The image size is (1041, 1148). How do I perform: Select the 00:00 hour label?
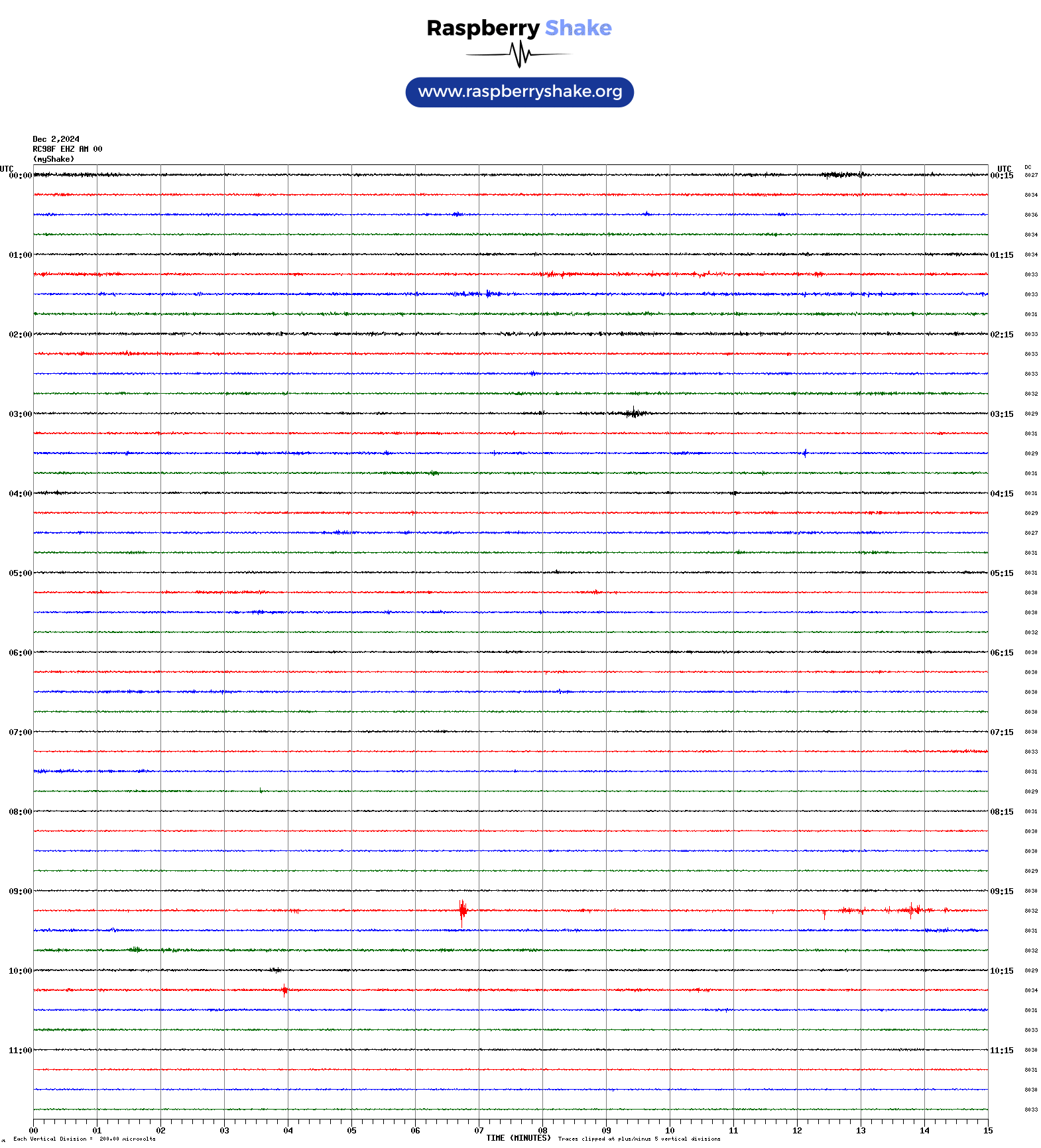point(21,176)
